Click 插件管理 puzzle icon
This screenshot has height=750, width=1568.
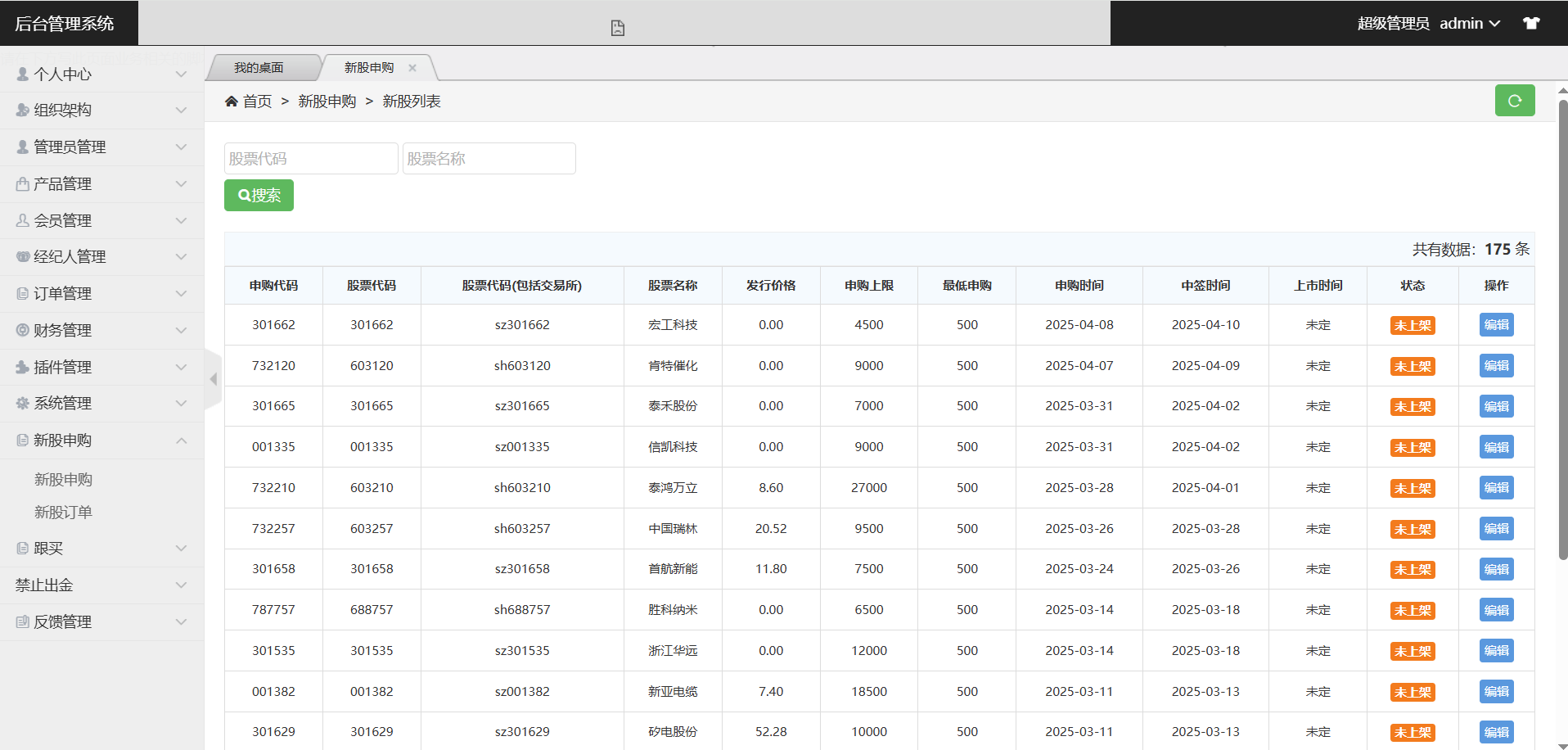tap(23, 367)
